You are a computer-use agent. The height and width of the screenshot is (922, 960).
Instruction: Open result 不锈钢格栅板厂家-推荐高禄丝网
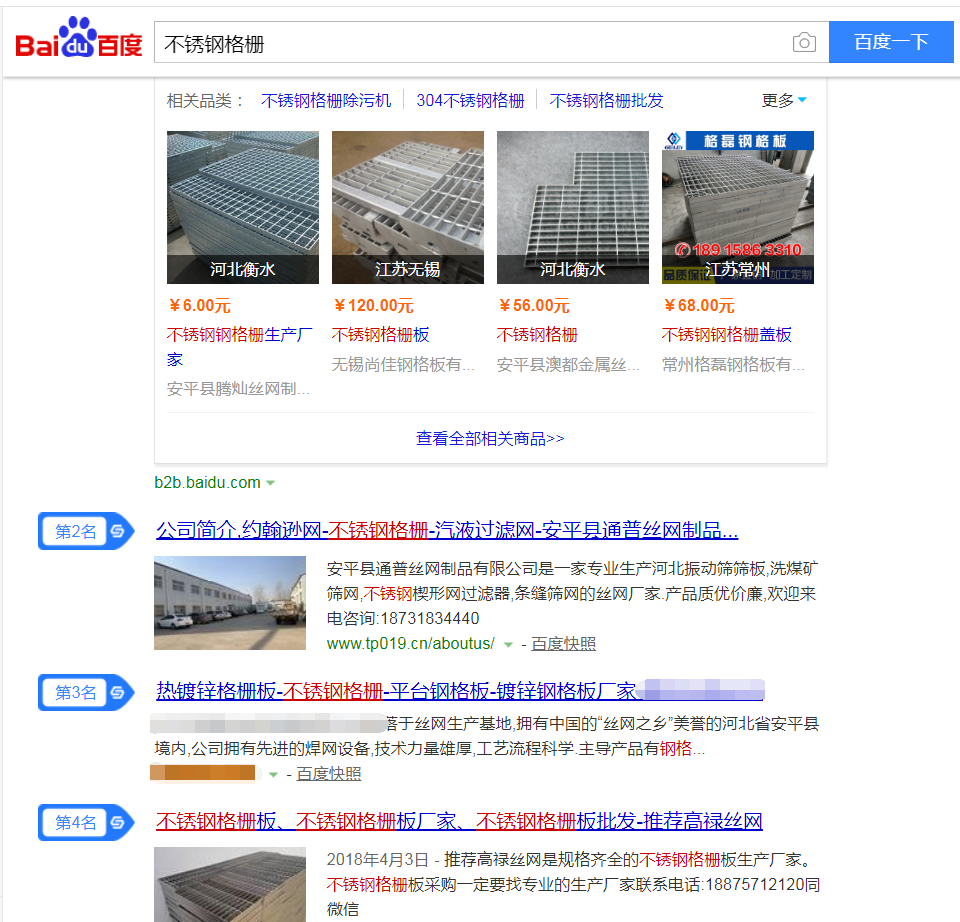(459, 821)
